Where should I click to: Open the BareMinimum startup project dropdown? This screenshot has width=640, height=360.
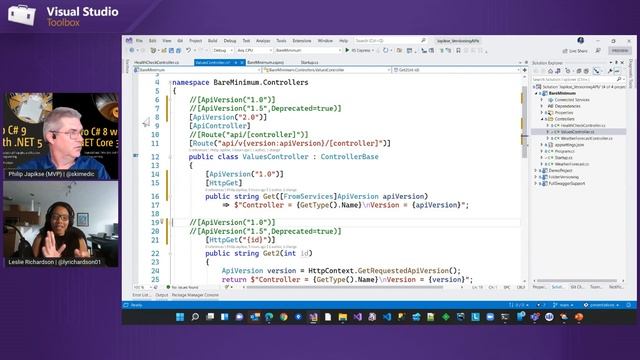[308, 50]
